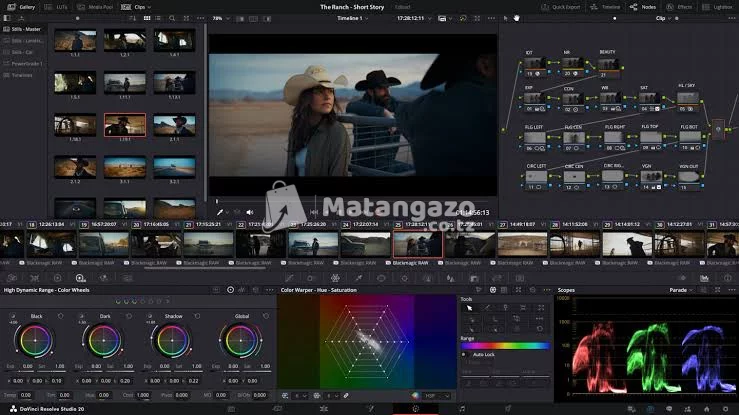
Task: Switch gallery to thumbnail grid view
Action: (x=147, y=18)
